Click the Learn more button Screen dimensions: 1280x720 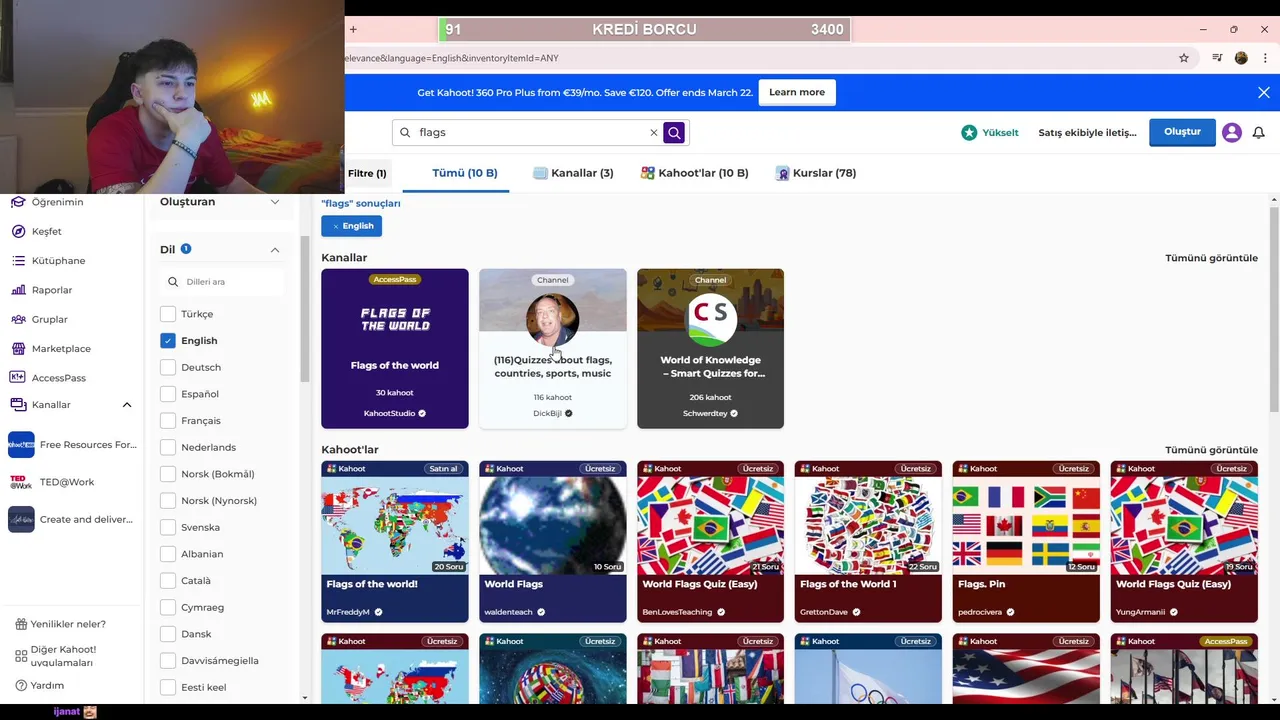pos(797,92)
